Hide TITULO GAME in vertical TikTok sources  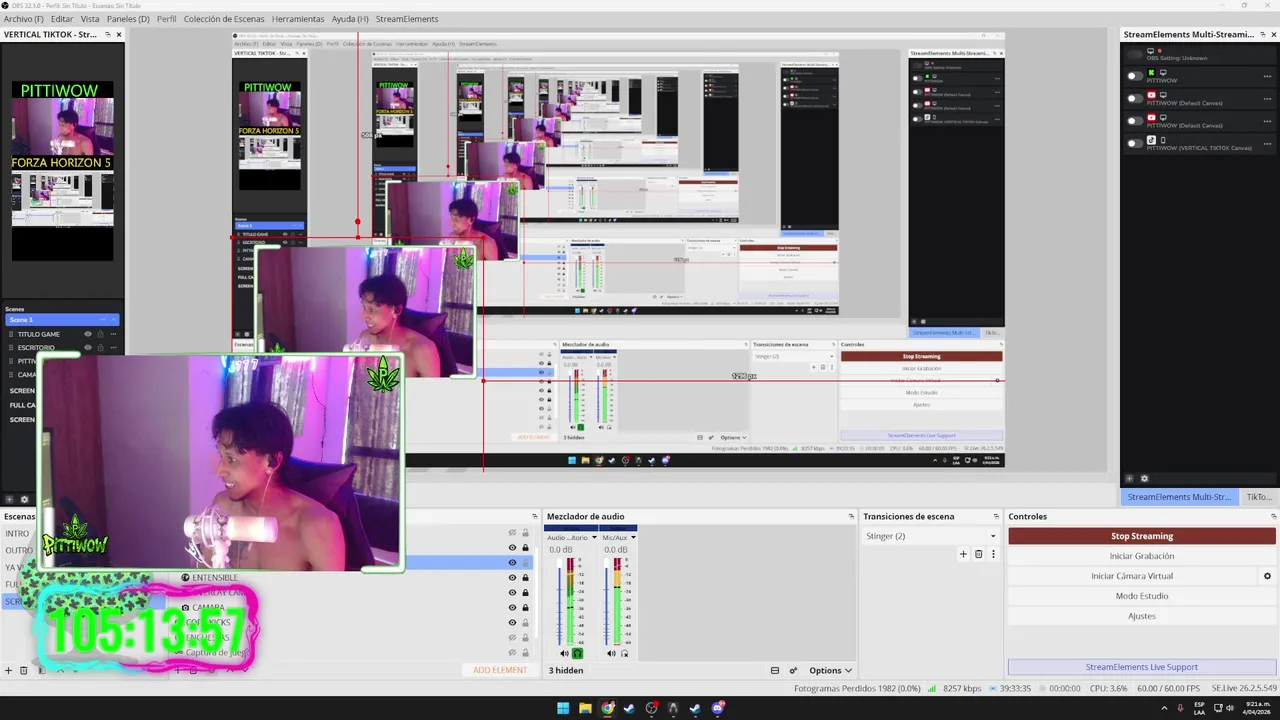[88, 334]
